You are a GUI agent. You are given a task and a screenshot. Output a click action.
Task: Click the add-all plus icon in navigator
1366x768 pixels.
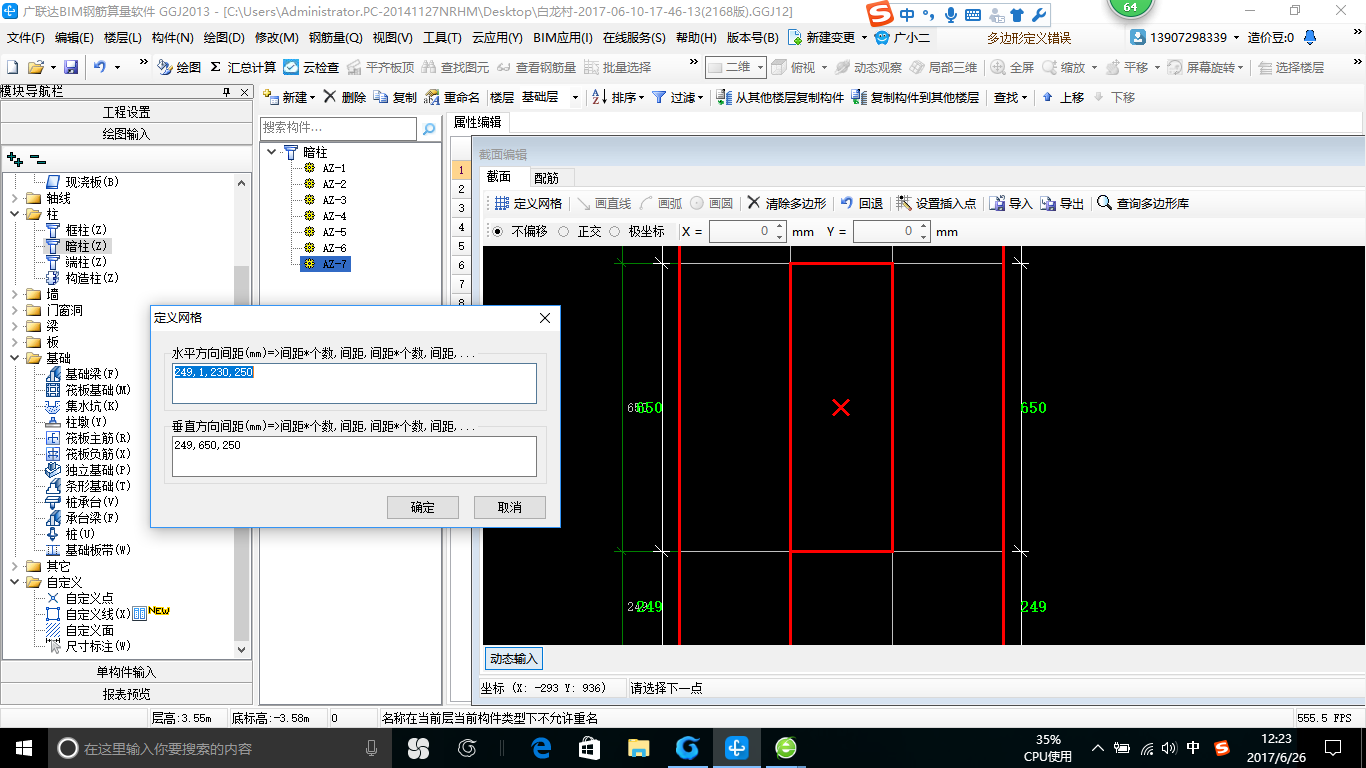point(14,158)
